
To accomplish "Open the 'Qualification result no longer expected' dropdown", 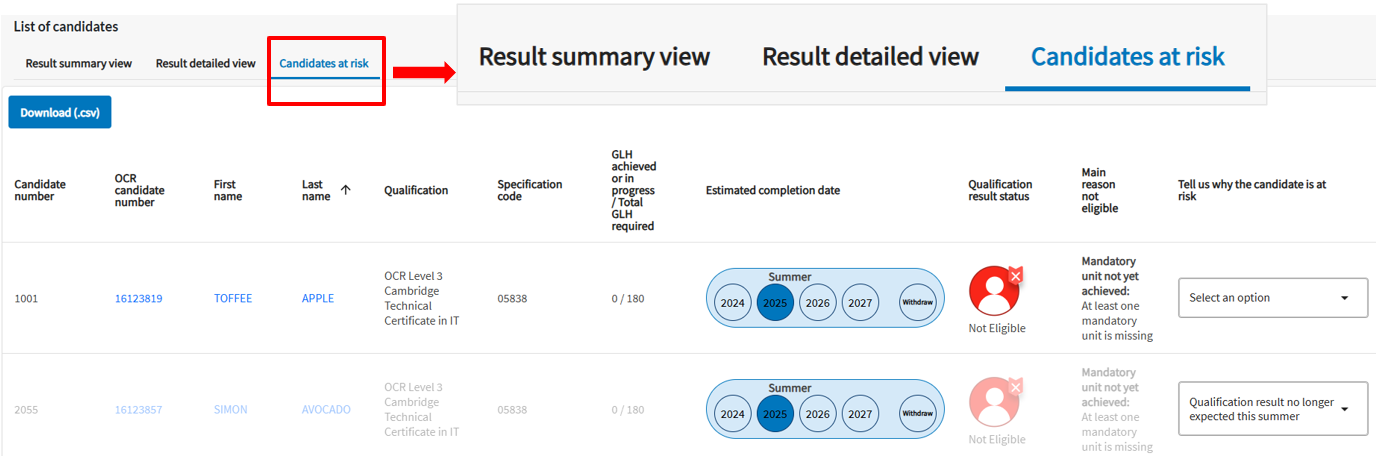I will pyautogui.click(x=1273, y=409).
